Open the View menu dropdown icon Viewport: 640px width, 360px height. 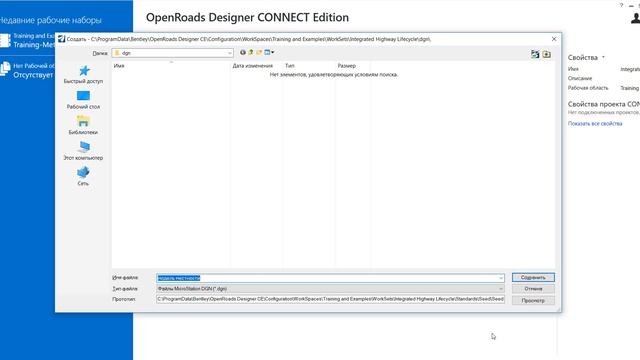tap(269, 52)
